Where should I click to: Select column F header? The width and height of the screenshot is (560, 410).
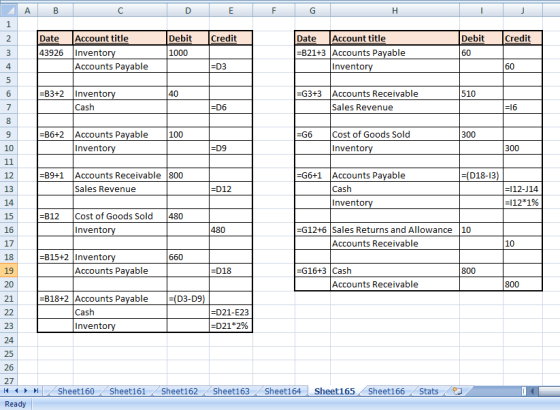tap(274, 11)
